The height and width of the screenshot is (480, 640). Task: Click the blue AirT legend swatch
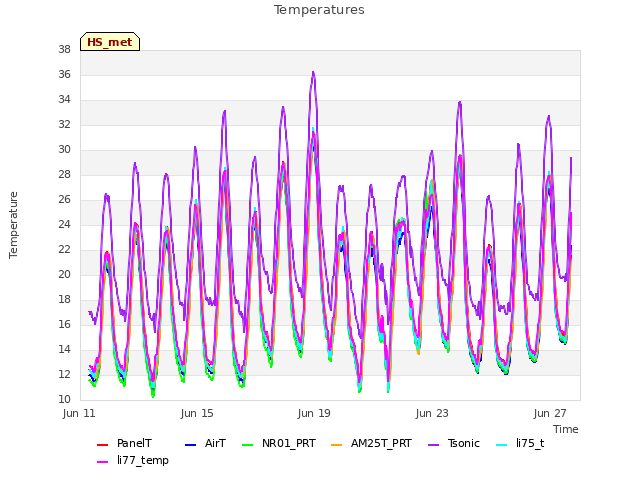point(191,444)
